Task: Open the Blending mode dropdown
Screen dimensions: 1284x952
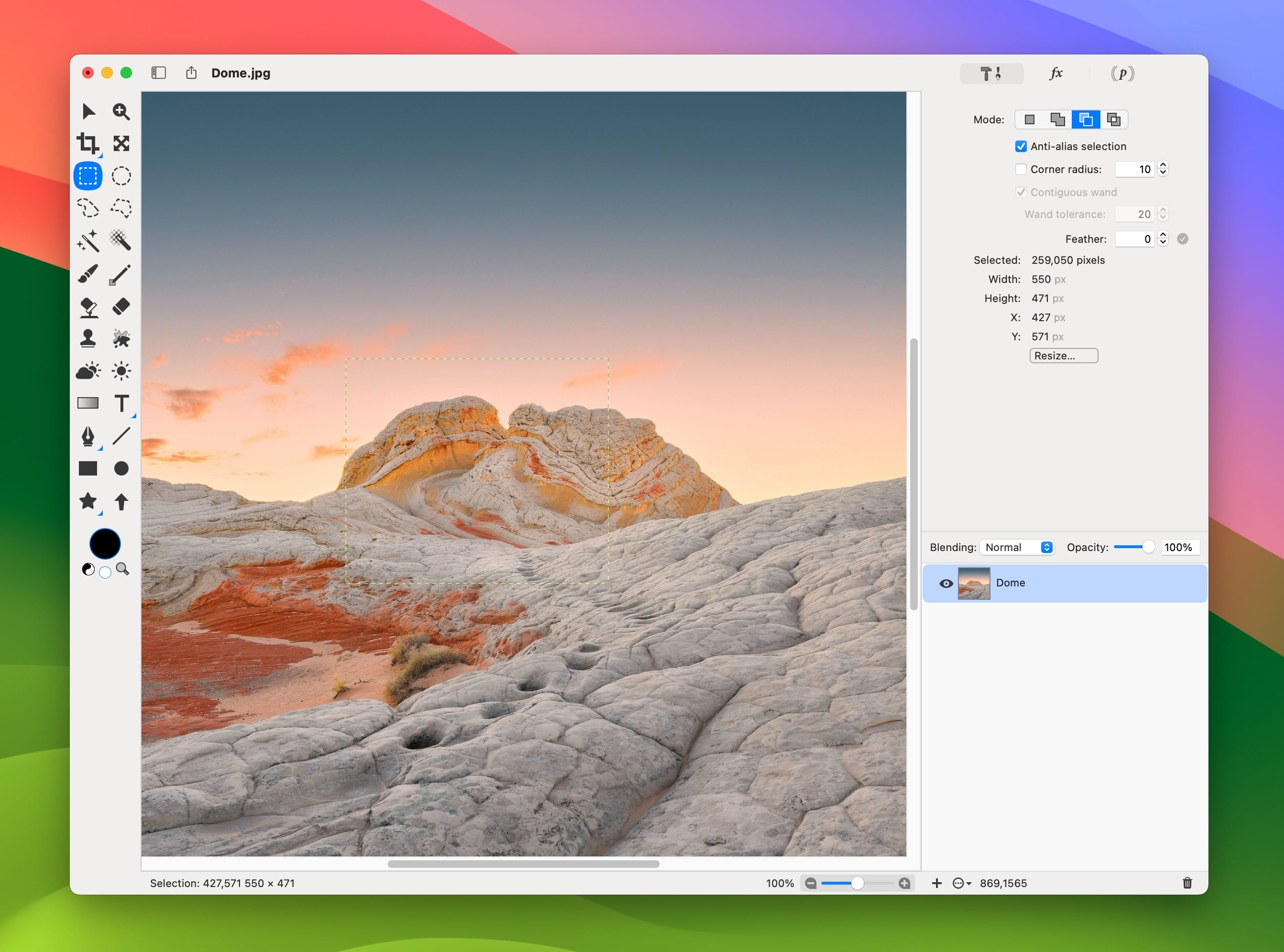Action: click(1017, 548)
